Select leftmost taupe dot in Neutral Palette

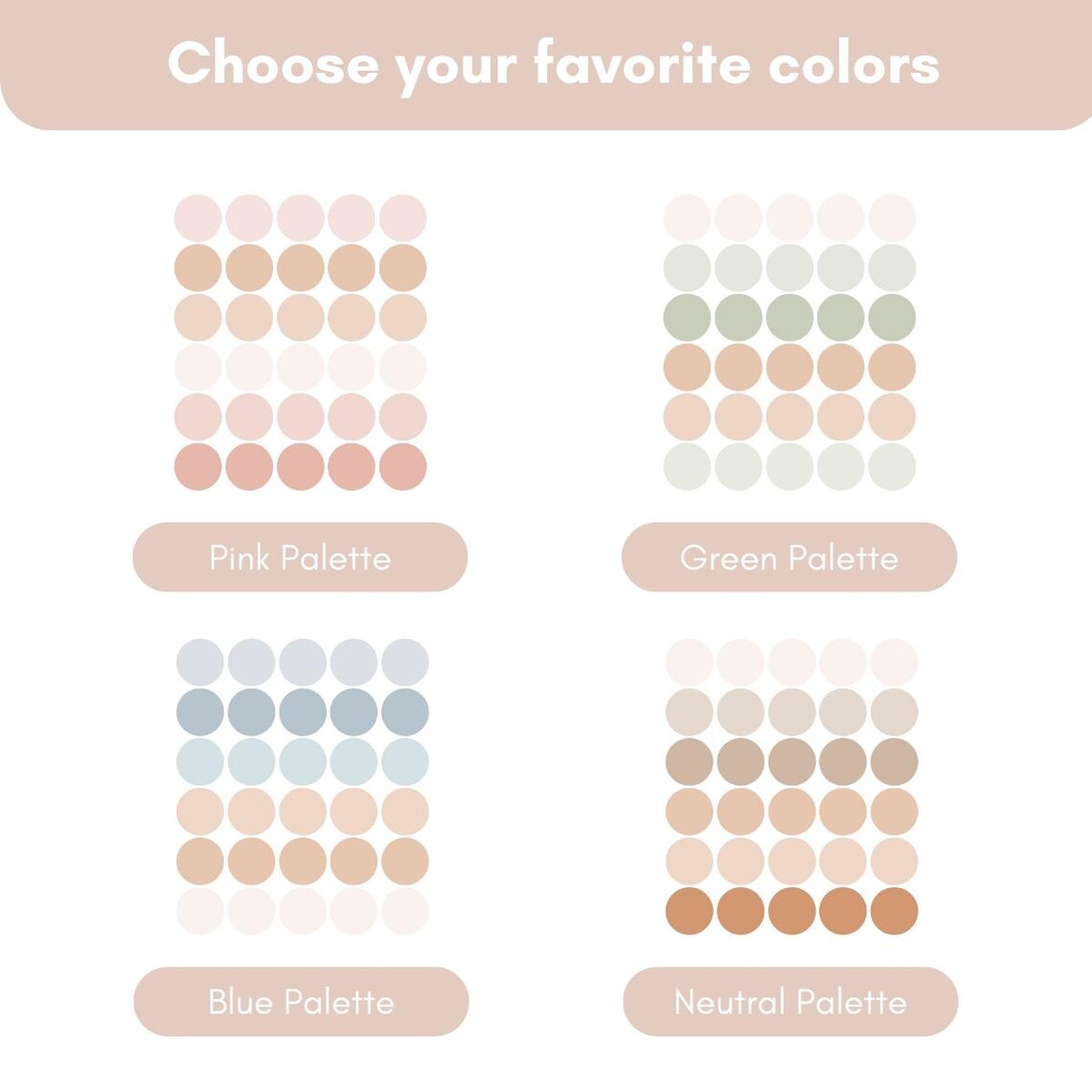click(x=690, y=762)
